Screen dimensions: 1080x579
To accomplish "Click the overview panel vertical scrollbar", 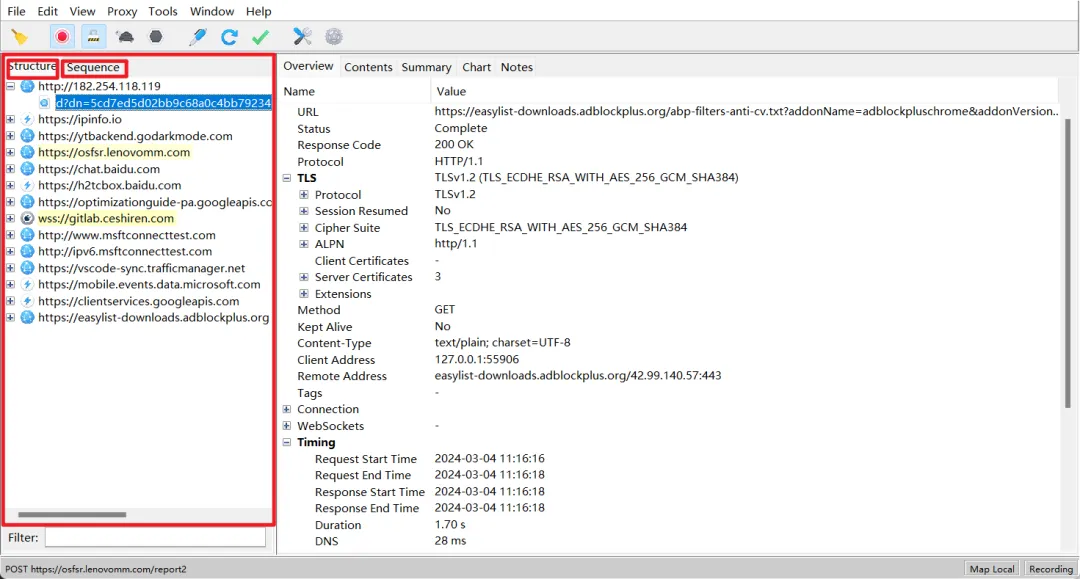I will click(x=1068, y=262).
